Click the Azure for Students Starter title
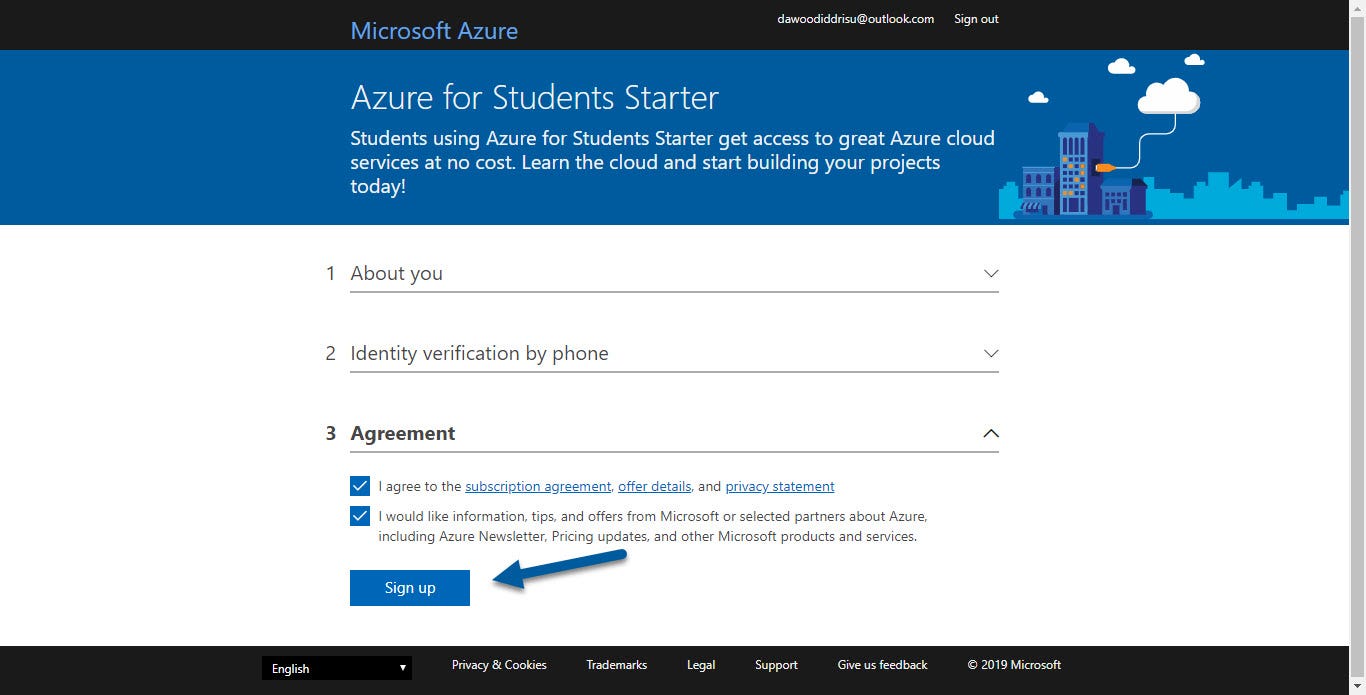 [535, 97]
